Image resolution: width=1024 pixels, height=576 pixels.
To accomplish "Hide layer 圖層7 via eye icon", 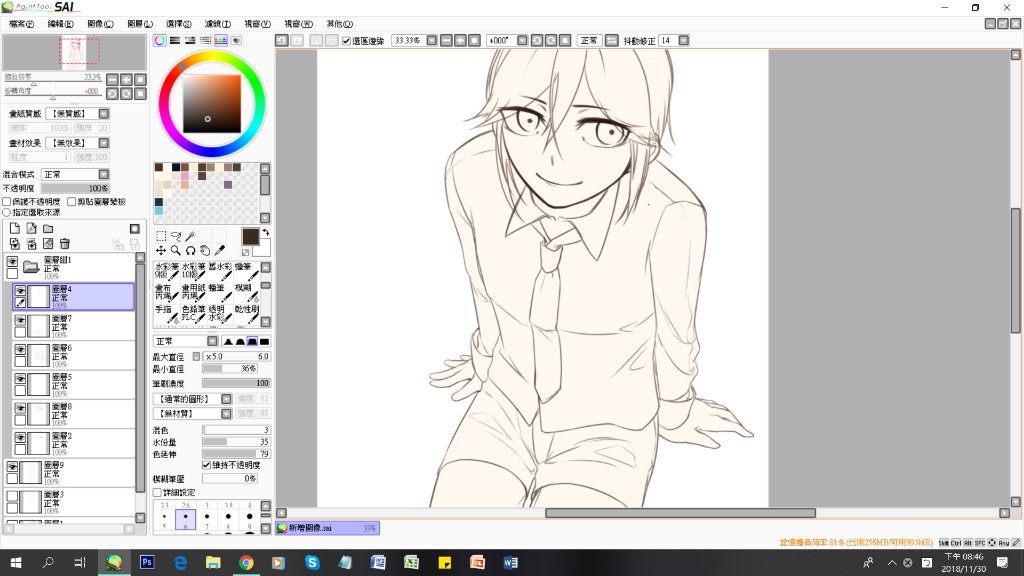I will pyautogui.click(x=20, y=321).
